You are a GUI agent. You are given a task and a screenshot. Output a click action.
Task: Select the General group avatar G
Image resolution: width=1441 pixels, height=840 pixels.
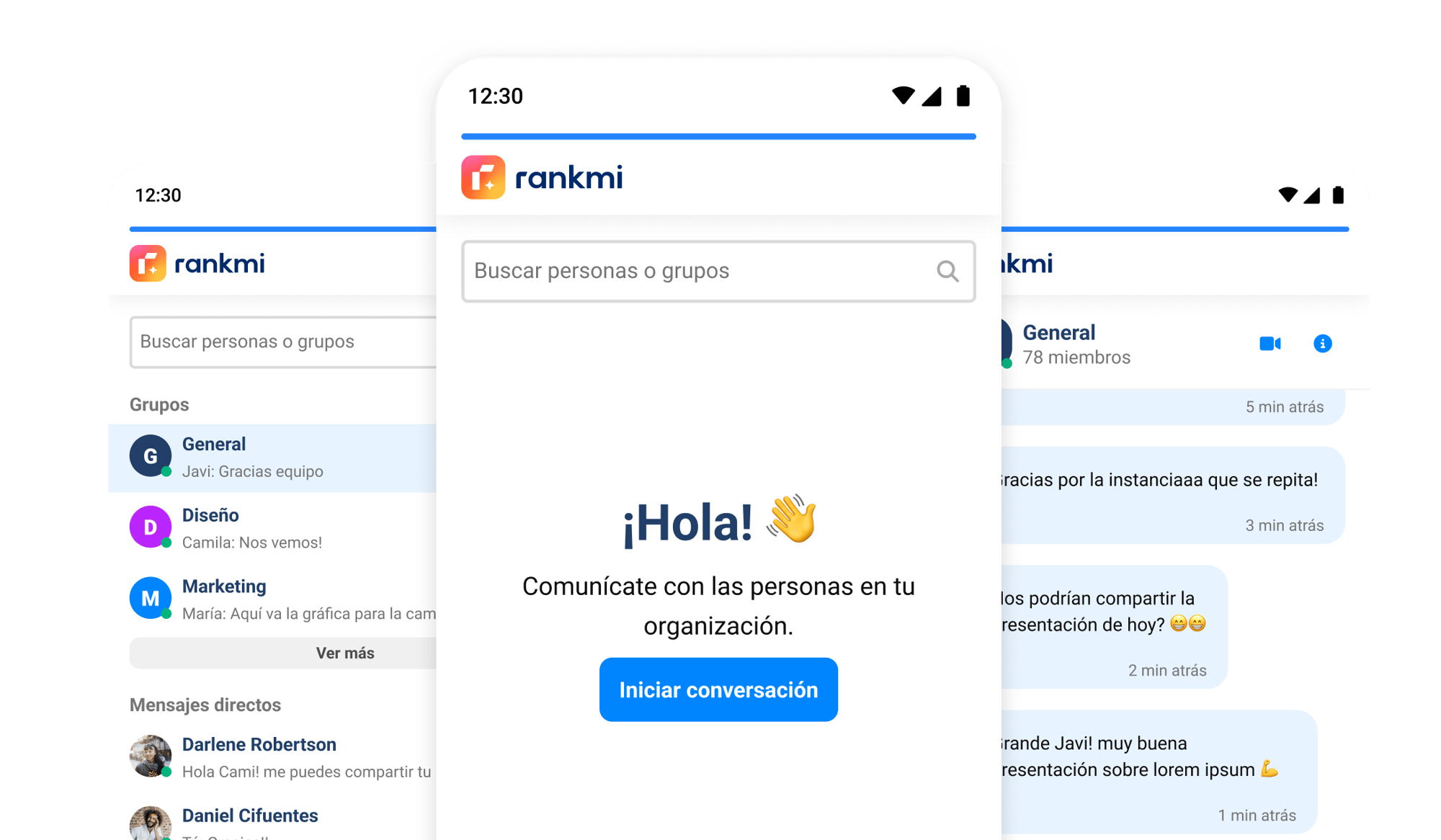tap(150, 455)
